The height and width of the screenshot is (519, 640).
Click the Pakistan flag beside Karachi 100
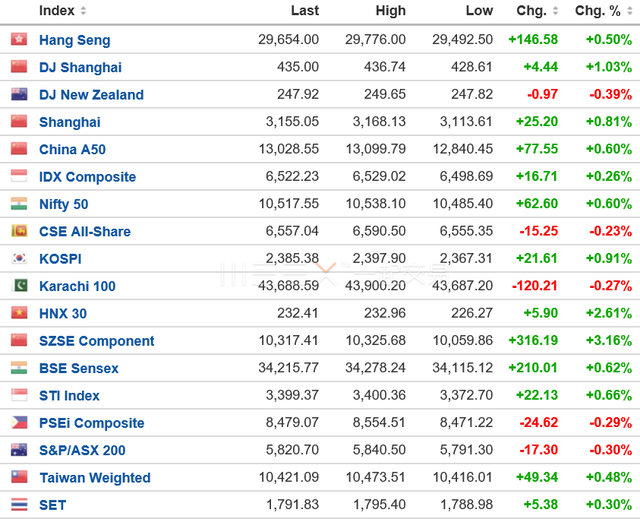coord(20,285)
